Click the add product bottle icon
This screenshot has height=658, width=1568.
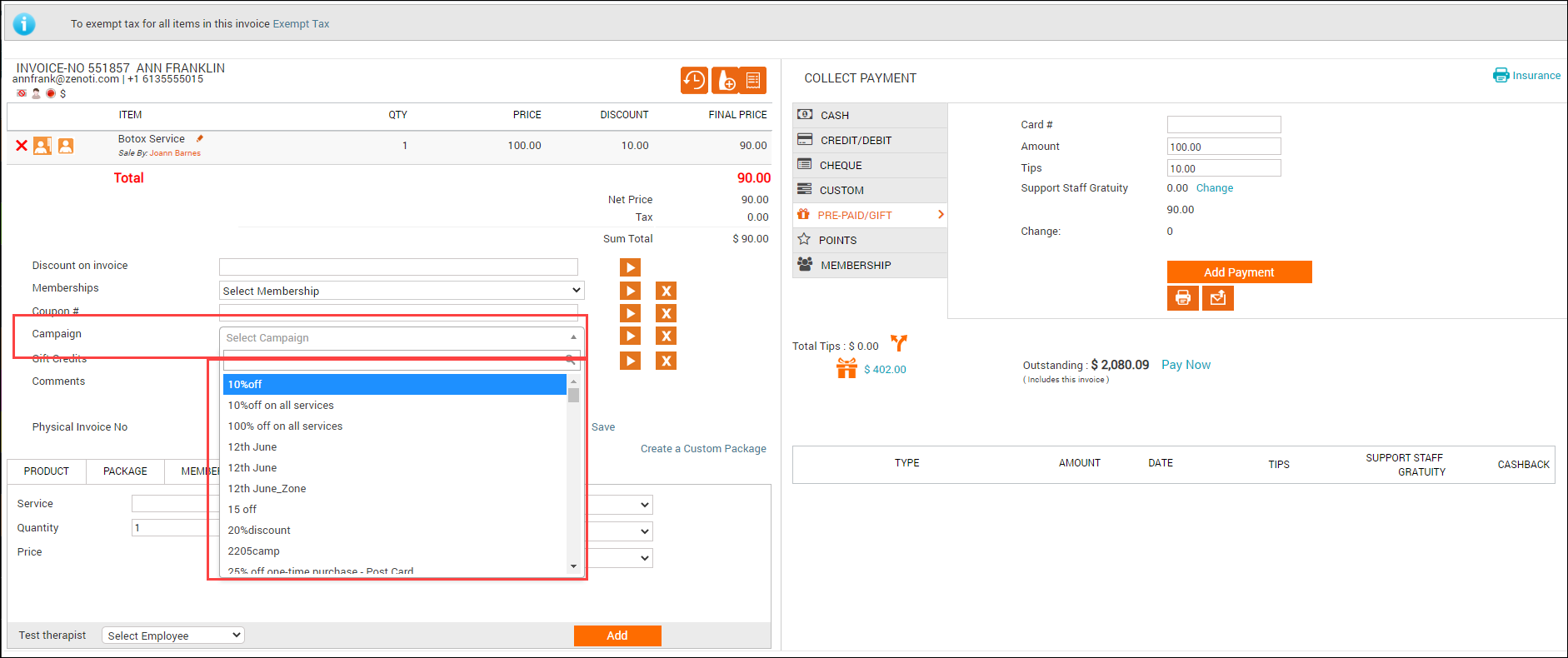coord(725,80)
